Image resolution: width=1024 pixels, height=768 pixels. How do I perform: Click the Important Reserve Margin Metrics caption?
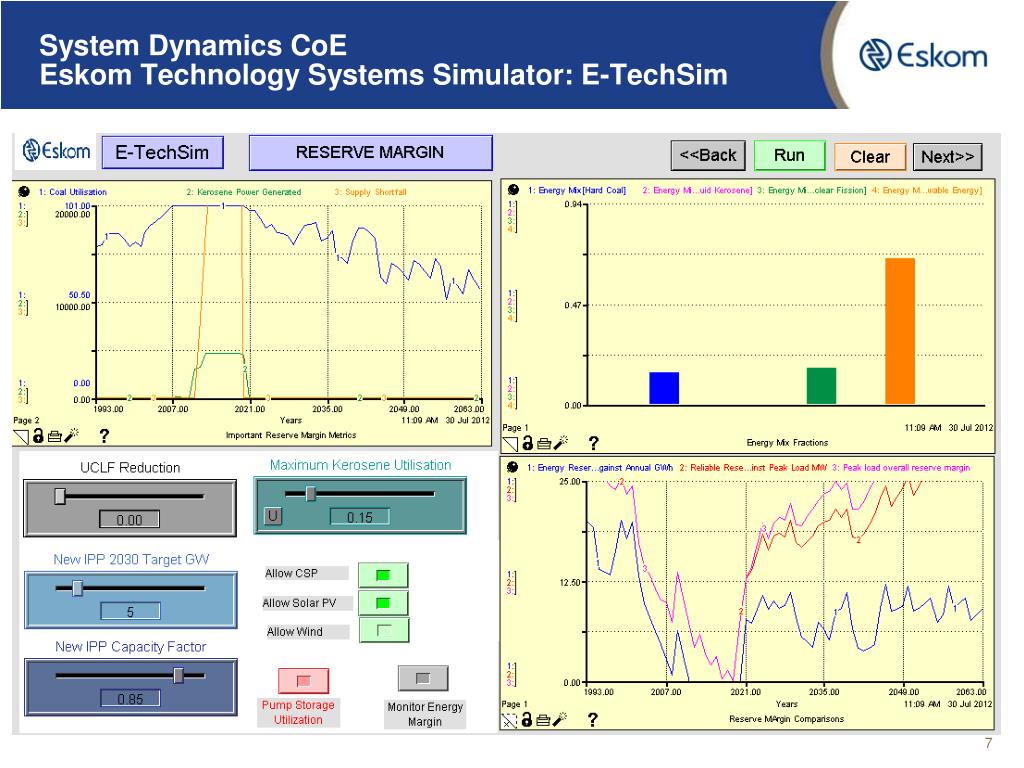pos(291,435)
